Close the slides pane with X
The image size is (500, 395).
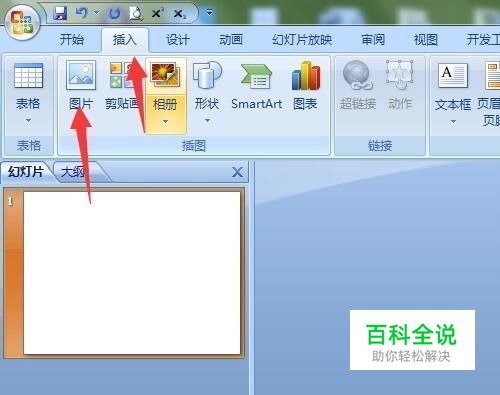coord(237,172)
